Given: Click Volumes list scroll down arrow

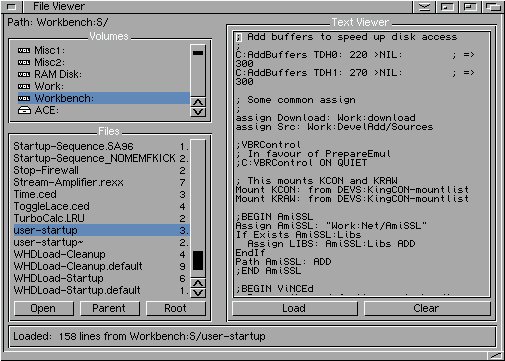Looking at the screenshot, I should point(198,112).
